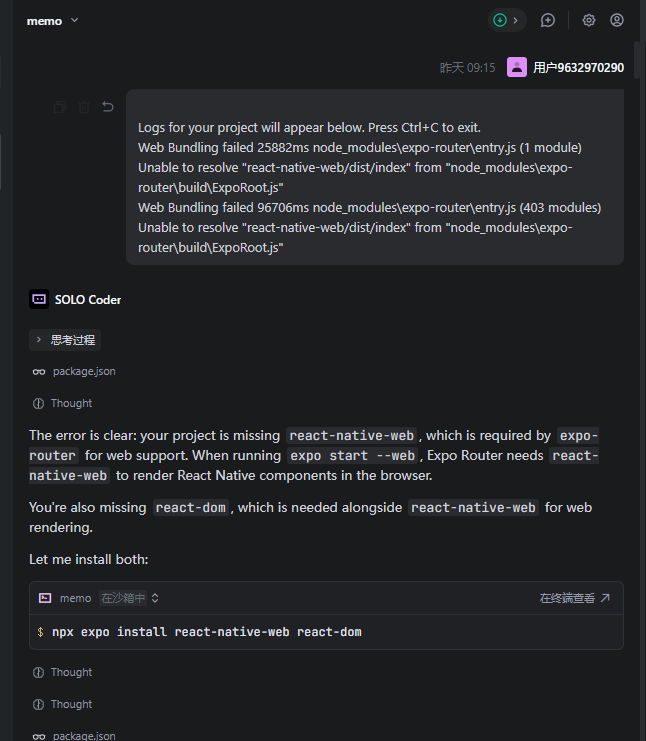This screenshot has width=646, height=741.
Task: Click the delete message trash icon
Action: click(84, 107)
